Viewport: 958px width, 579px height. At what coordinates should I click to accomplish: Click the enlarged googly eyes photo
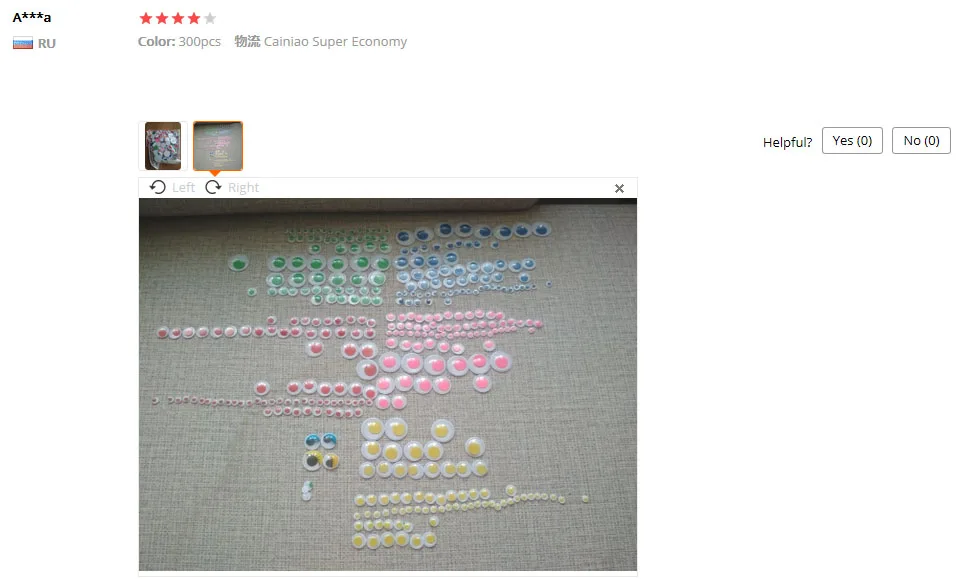388,384
